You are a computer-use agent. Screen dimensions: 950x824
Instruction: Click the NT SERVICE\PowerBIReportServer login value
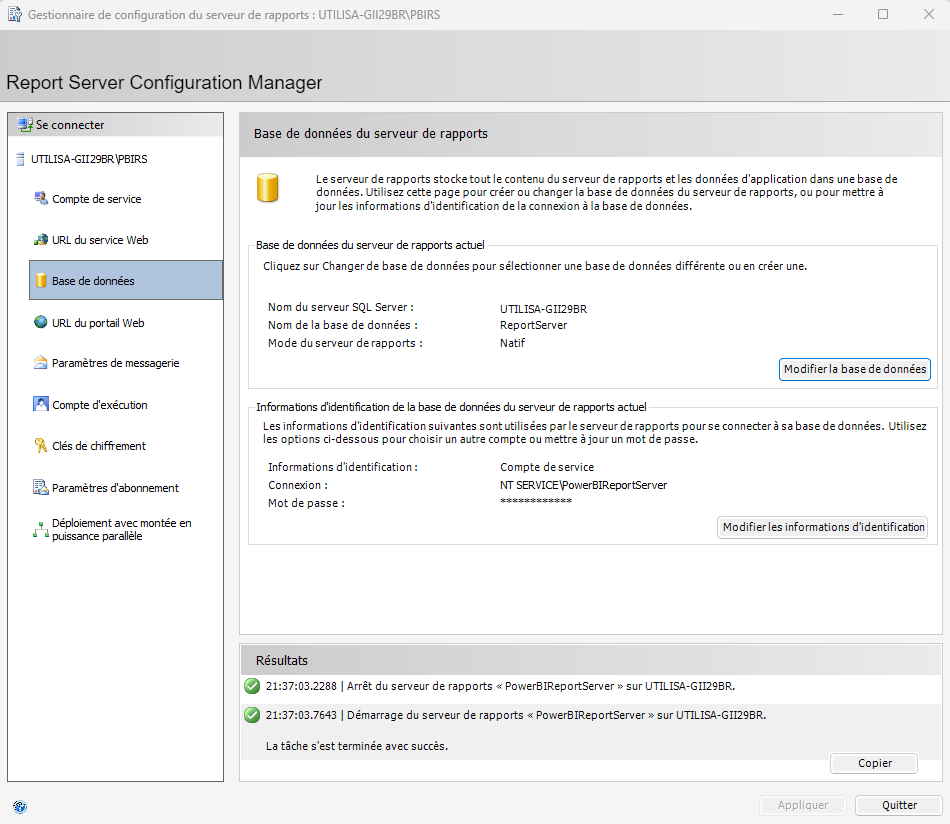pyautogui.click(x=583, y=485)
